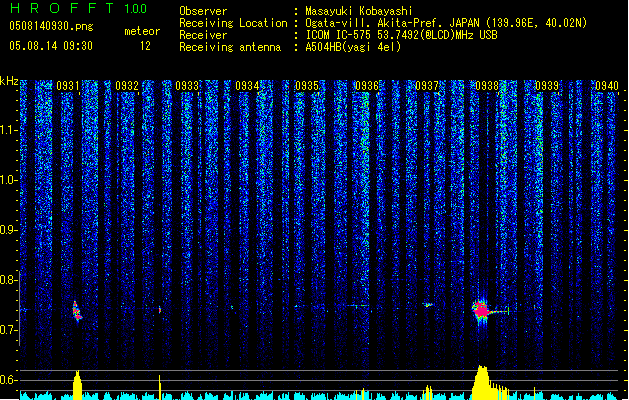
Task: Click the 0.9 kHz axis label
Action: (x=8, y=230)
